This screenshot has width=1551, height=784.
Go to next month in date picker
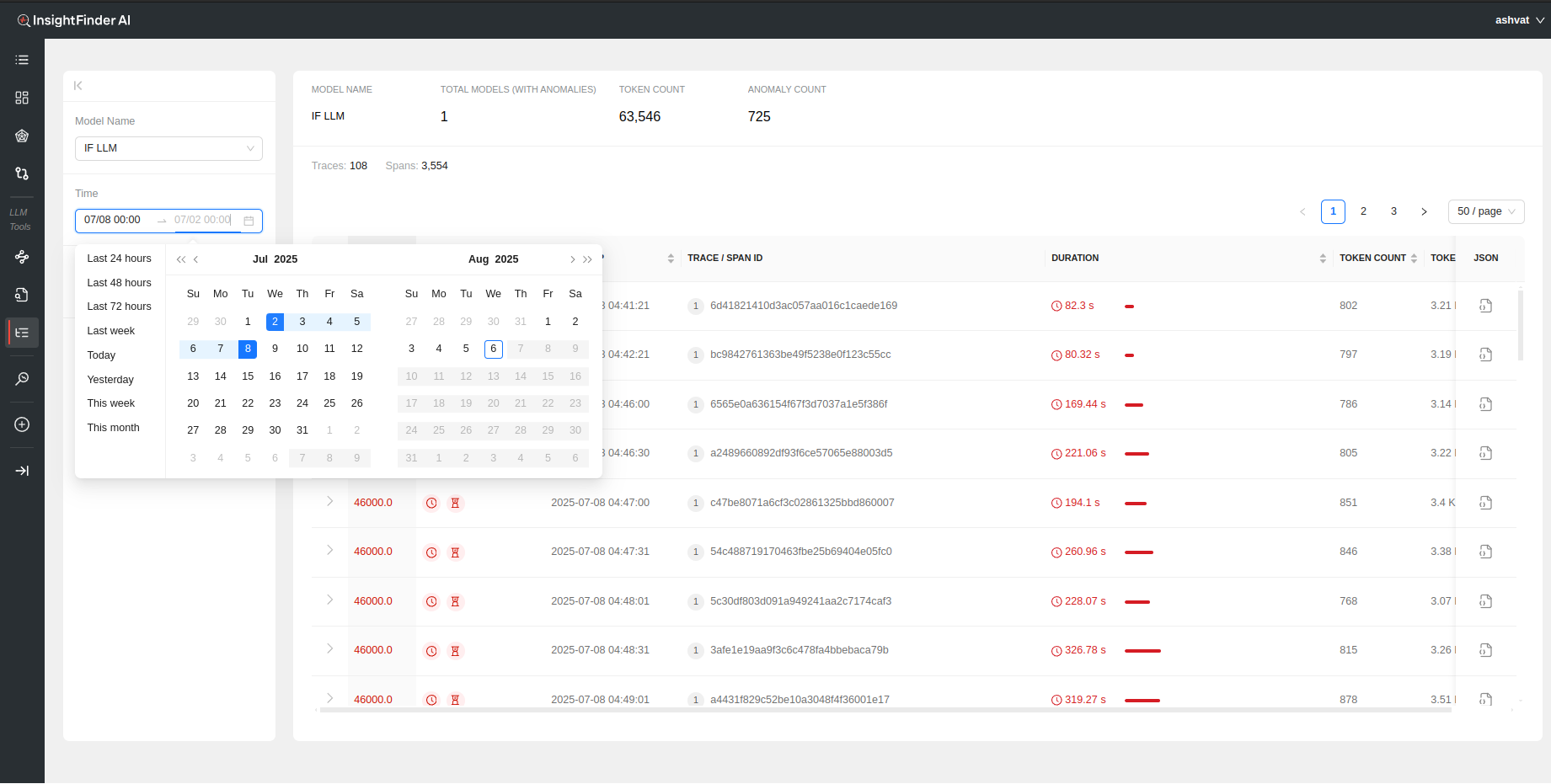[572, 259]
